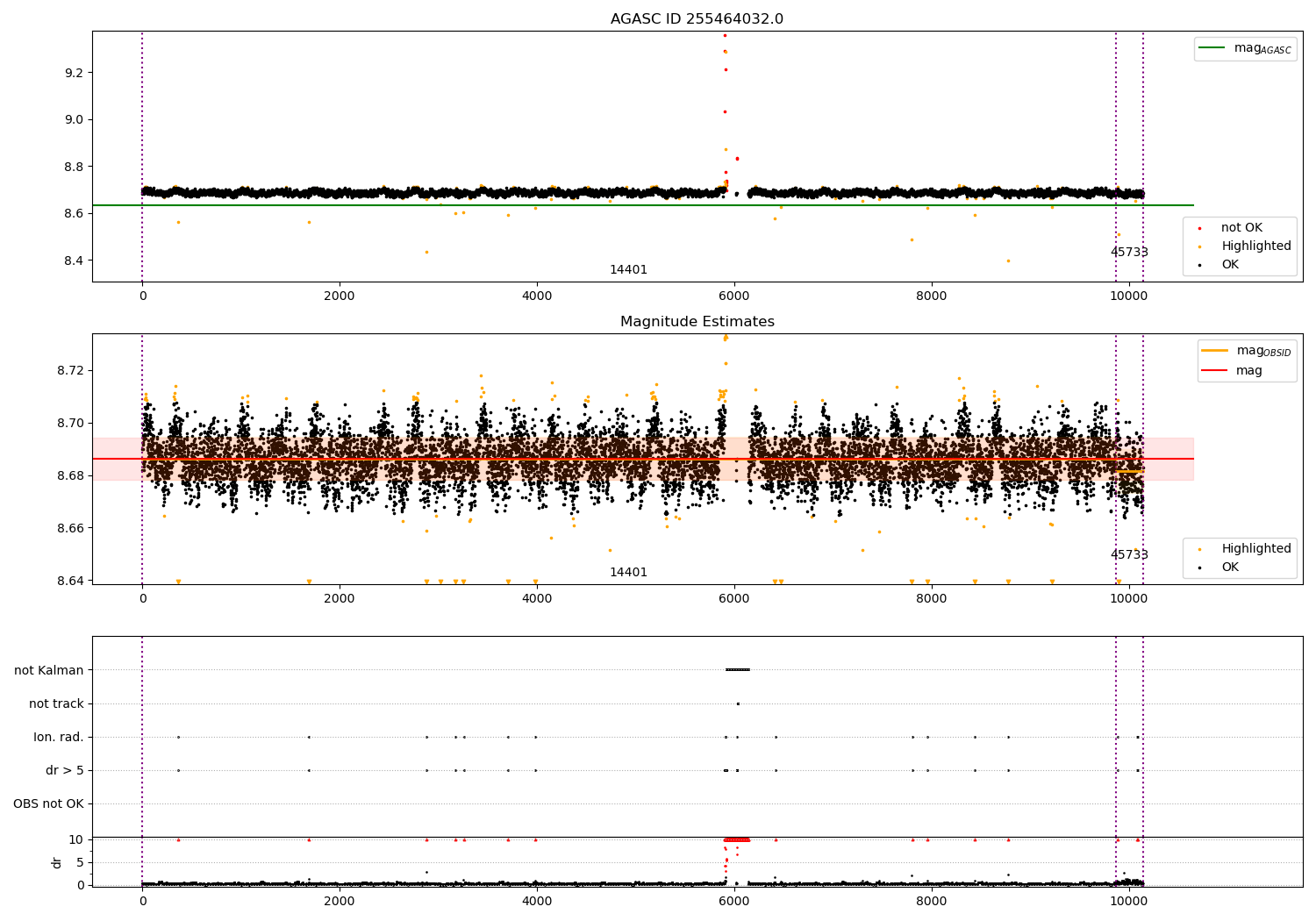Click the 'dr' y-axis label
1316x921 pixels.
57,862
